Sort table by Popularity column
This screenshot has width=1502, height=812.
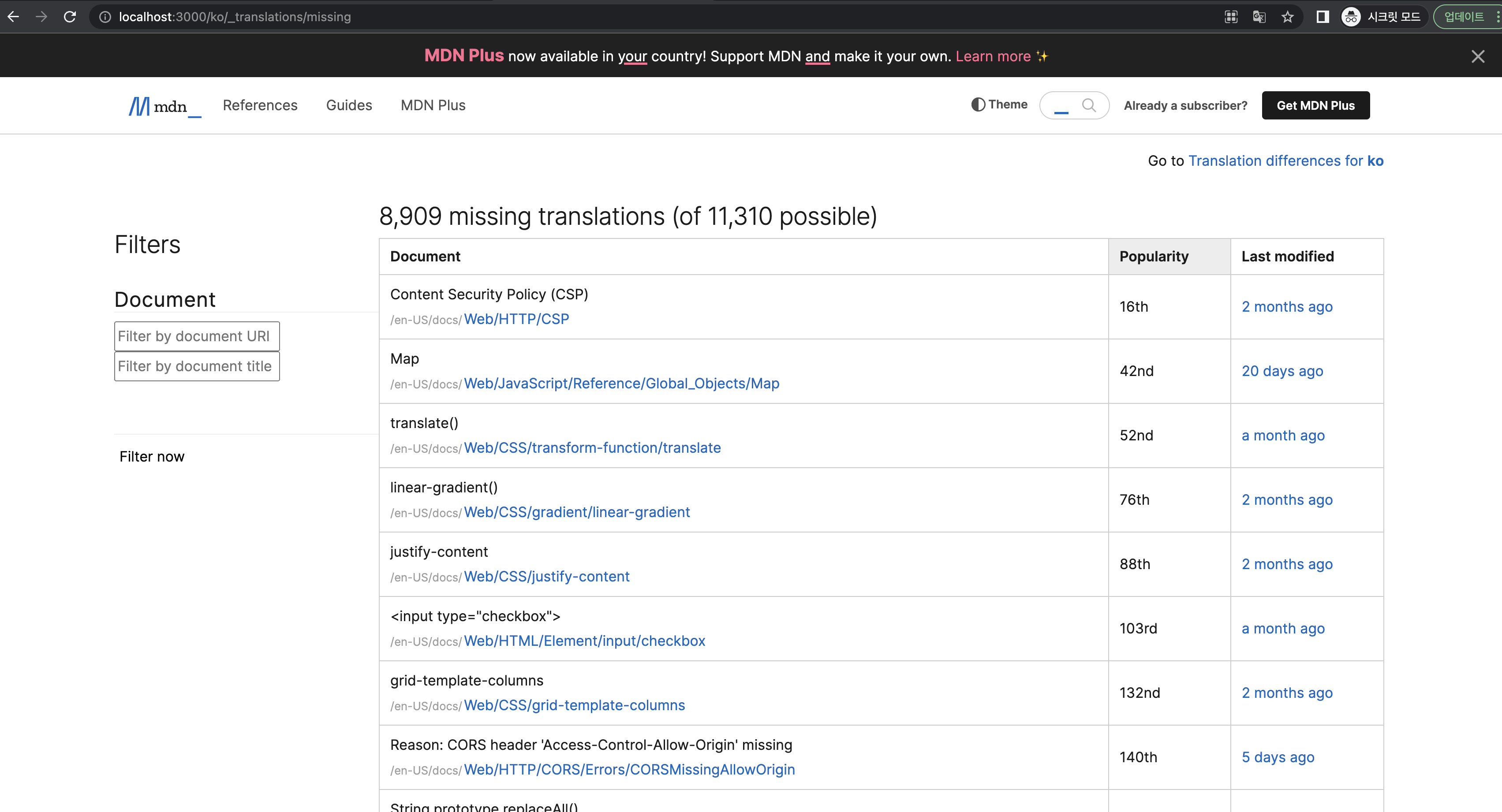point(1153,257)
